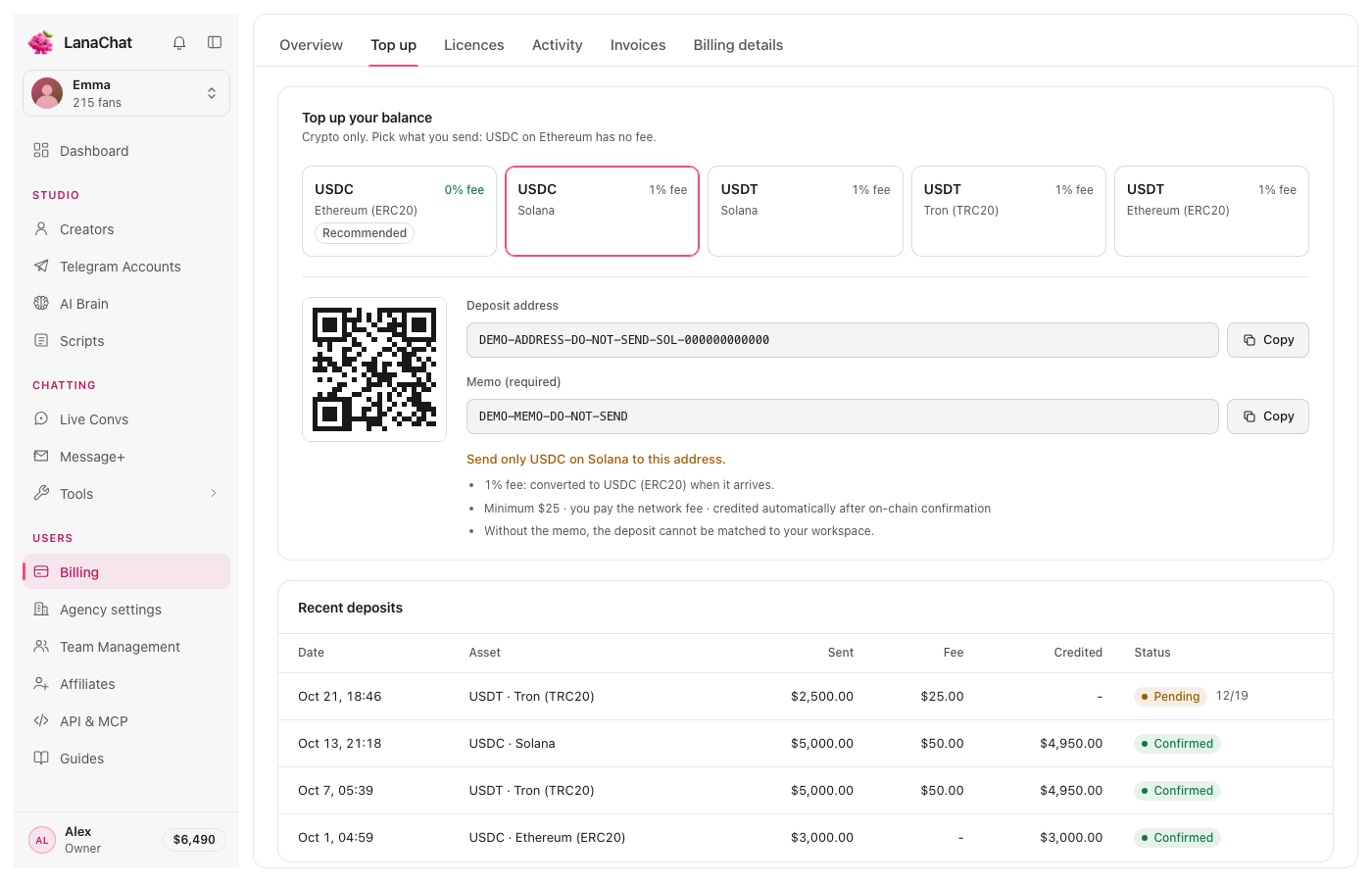
Task: Click the deposit address text field
Action: tap(843, 340)
